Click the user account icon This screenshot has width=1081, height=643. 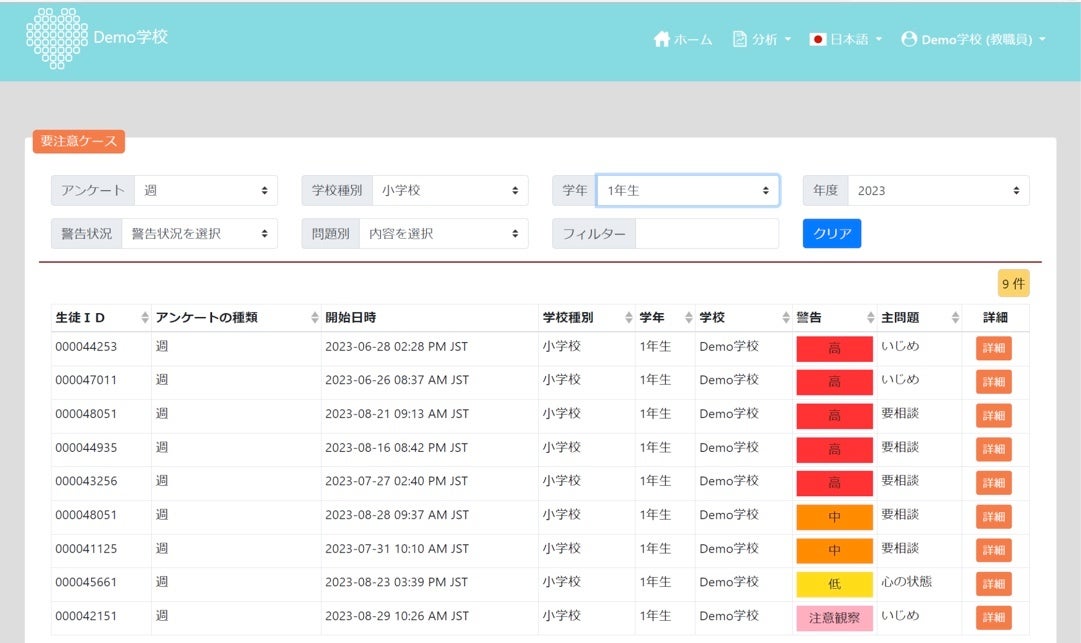coord(909,40)
